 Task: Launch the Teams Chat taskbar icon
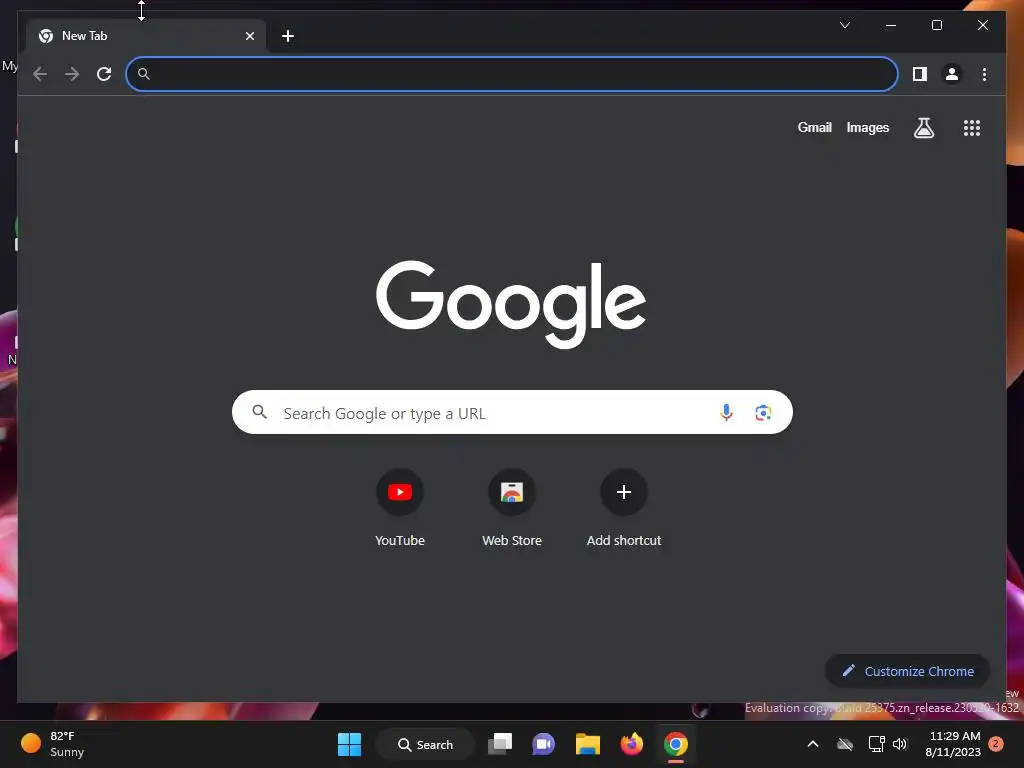point(543,744)
